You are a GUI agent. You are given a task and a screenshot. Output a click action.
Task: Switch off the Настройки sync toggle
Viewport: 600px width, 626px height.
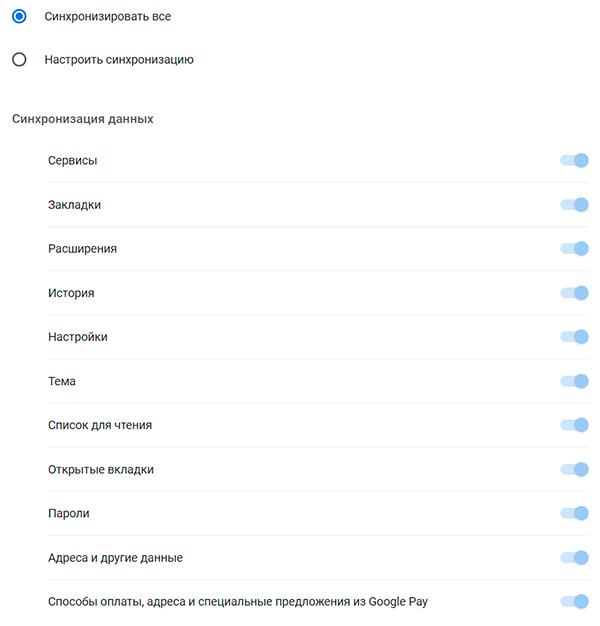[574, 337]
